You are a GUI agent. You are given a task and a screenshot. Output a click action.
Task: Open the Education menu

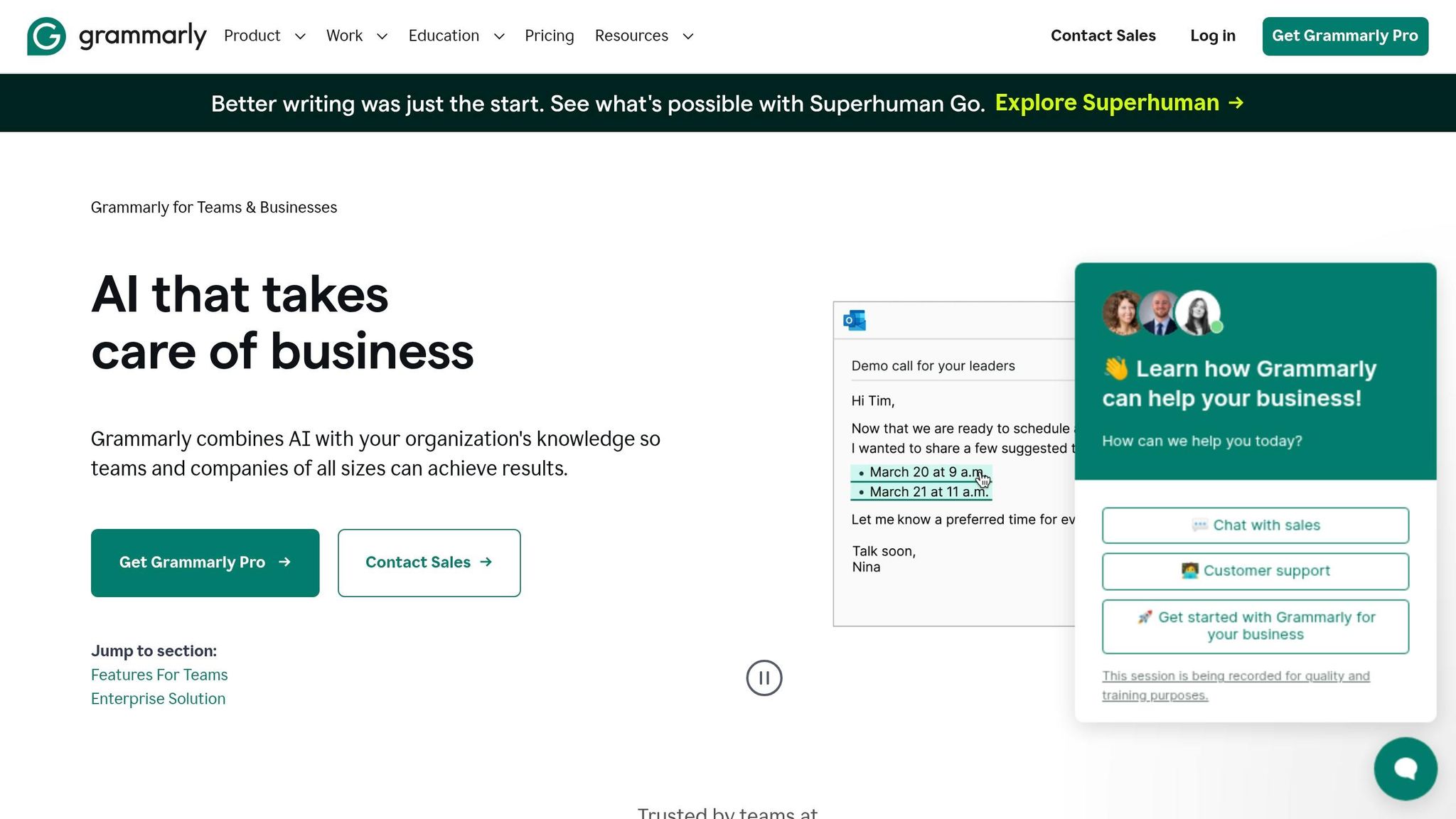[x=444, y=36]
